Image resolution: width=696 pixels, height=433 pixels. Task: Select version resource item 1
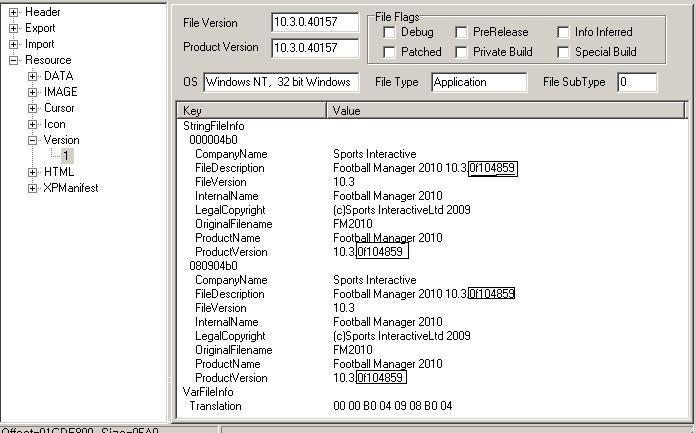(66, 156)
